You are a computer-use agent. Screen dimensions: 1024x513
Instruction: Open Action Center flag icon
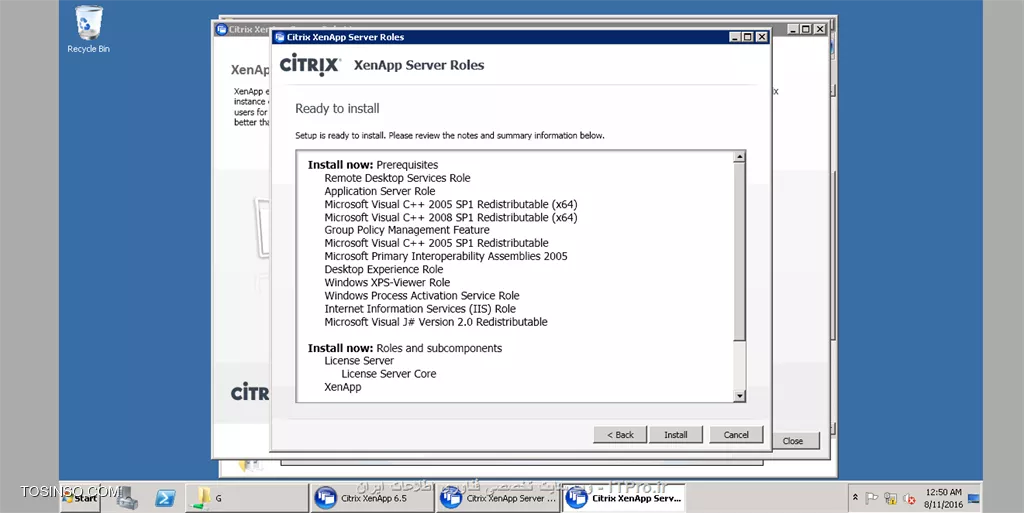pos(871,499)
